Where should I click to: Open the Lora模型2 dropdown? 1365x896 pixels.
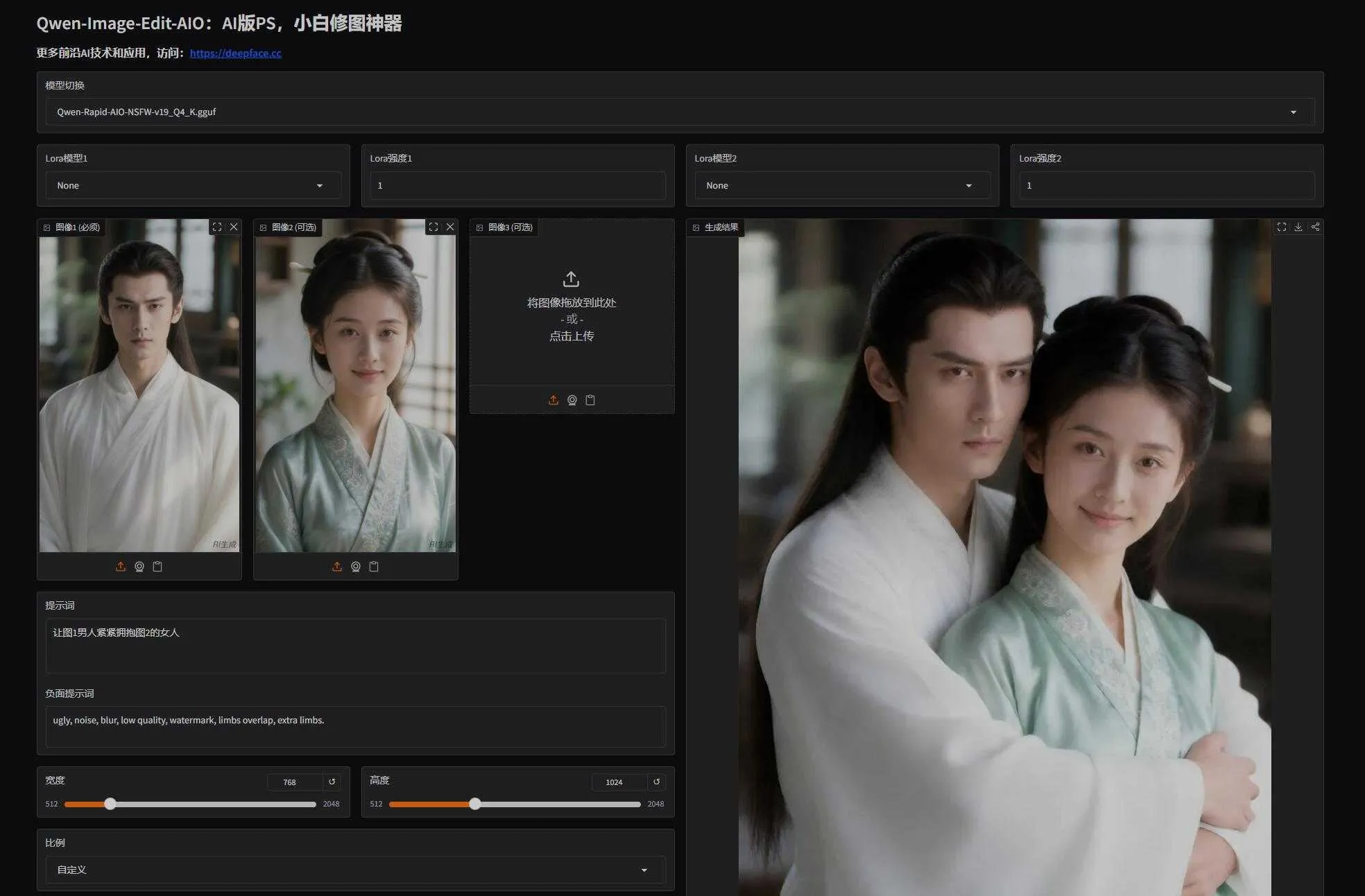(x=841, y=185)
